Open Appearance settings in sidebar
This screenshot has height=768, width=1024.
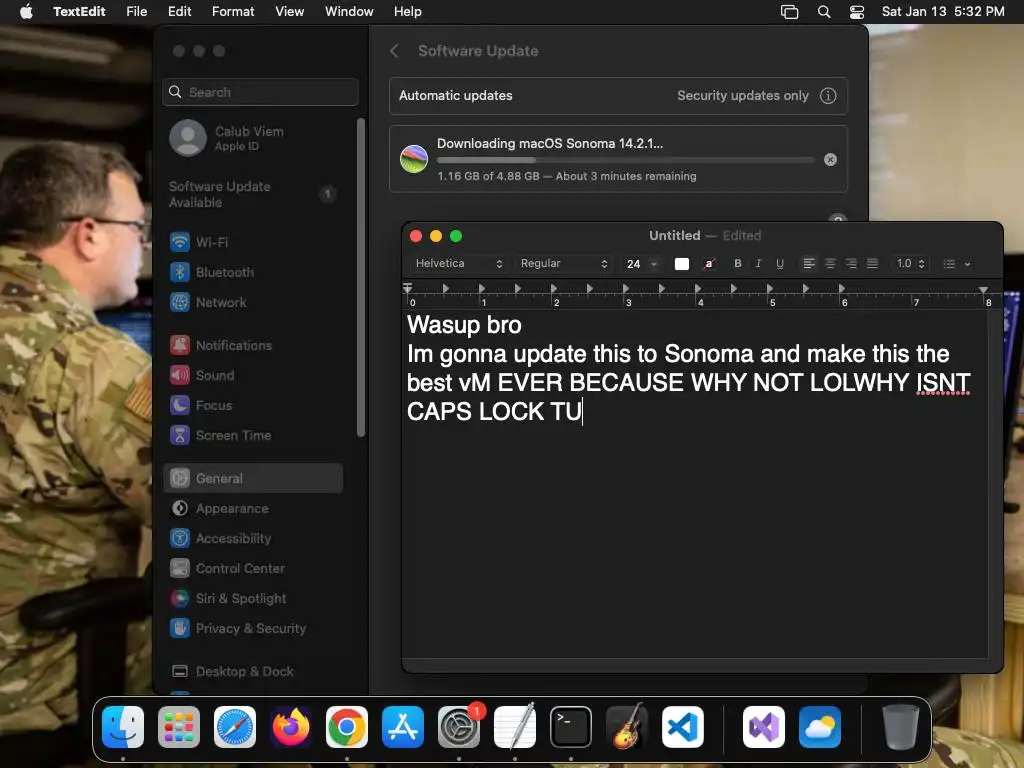point(251,508)
